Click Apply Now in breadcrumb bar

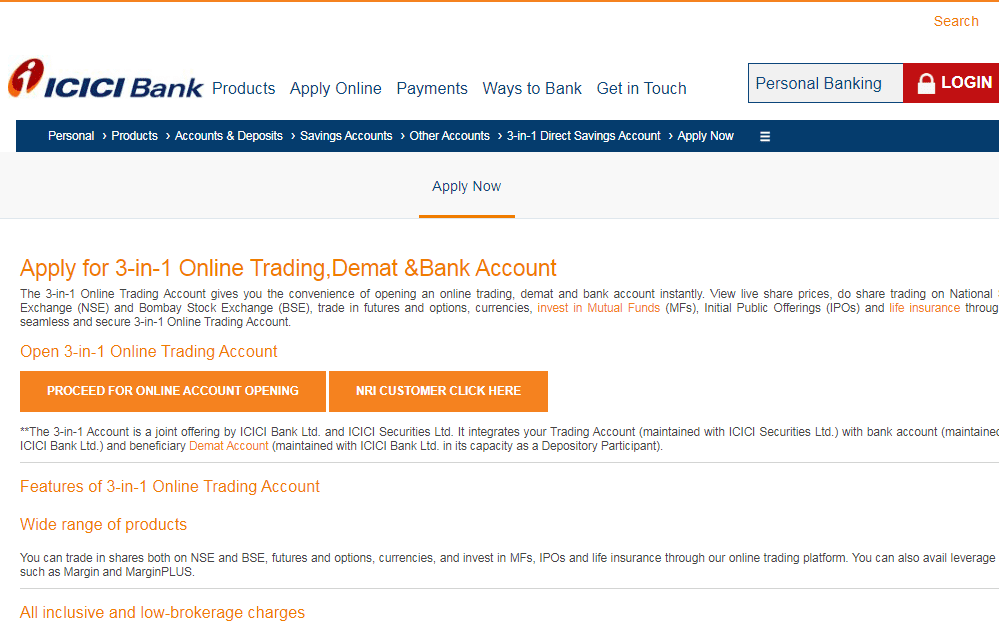pyautogui.click(x=705, y=136)
